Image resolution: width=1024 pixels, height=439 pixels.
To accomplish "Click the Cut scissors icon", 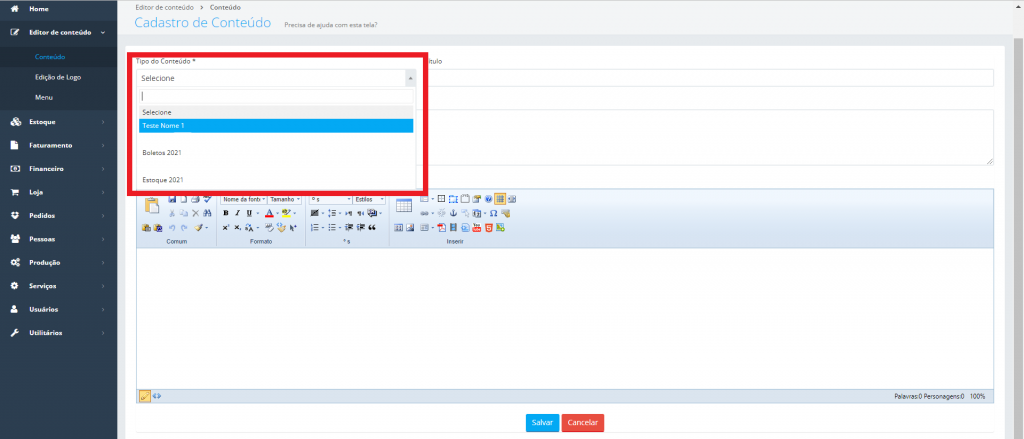I will 172,213.
